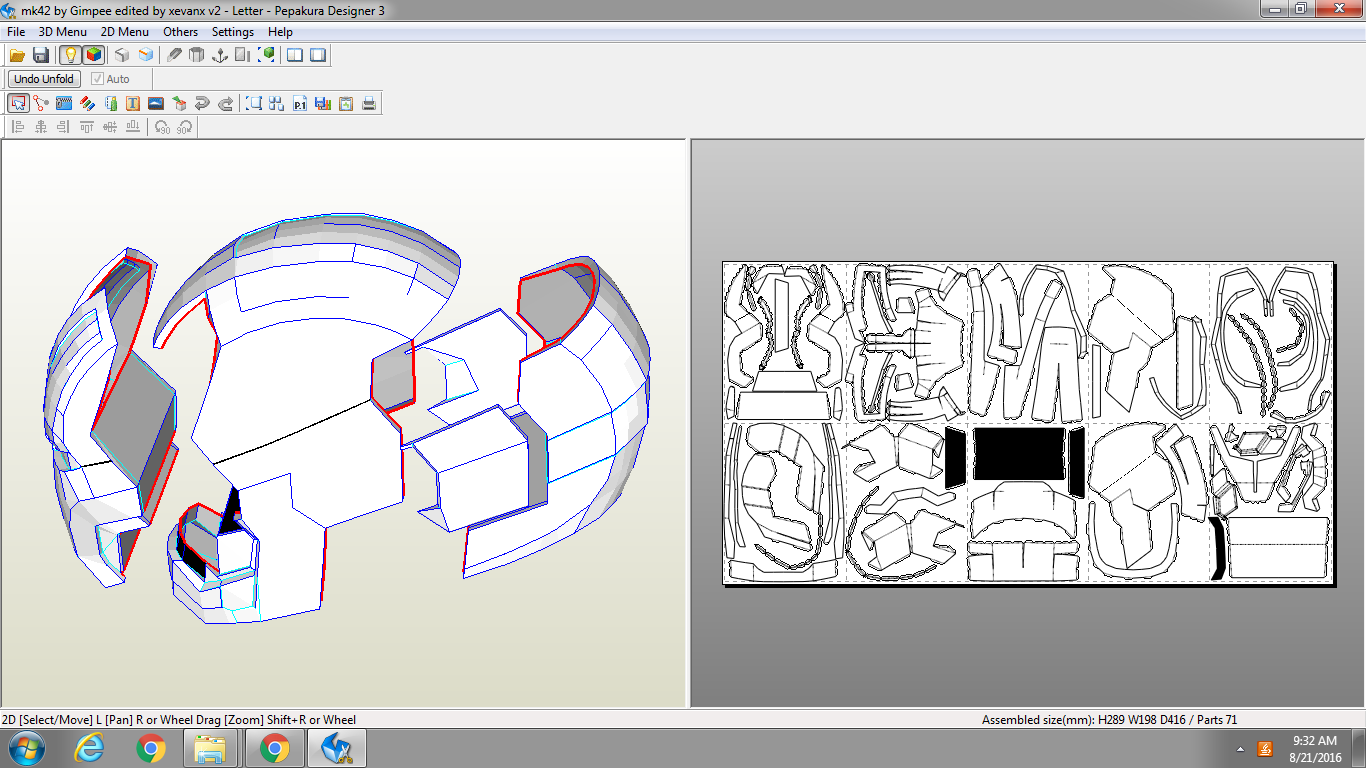Click the Pepakura Designer taskbar button
1366x768 pixels.
(337, 748)
